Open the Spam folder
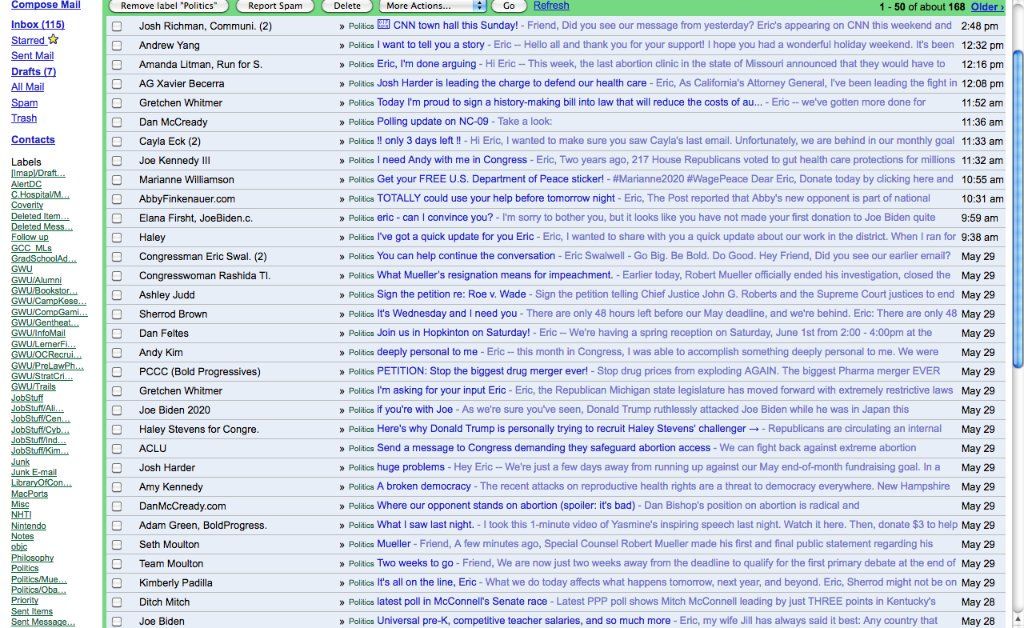Viewport: 1024px width, 628px height. (x=24, y=103)
